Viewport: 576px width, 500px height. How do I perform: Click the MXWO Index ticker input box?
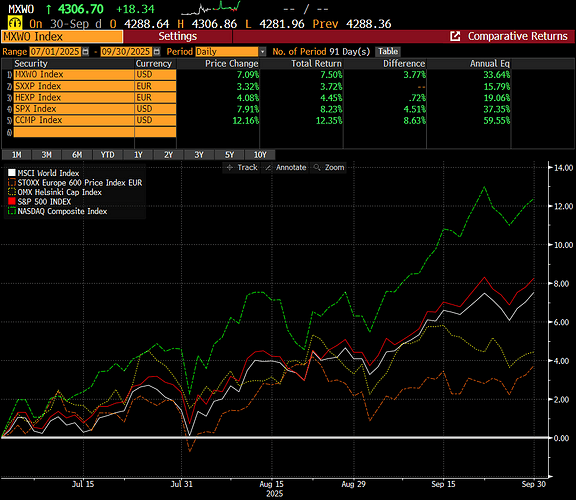62,37
